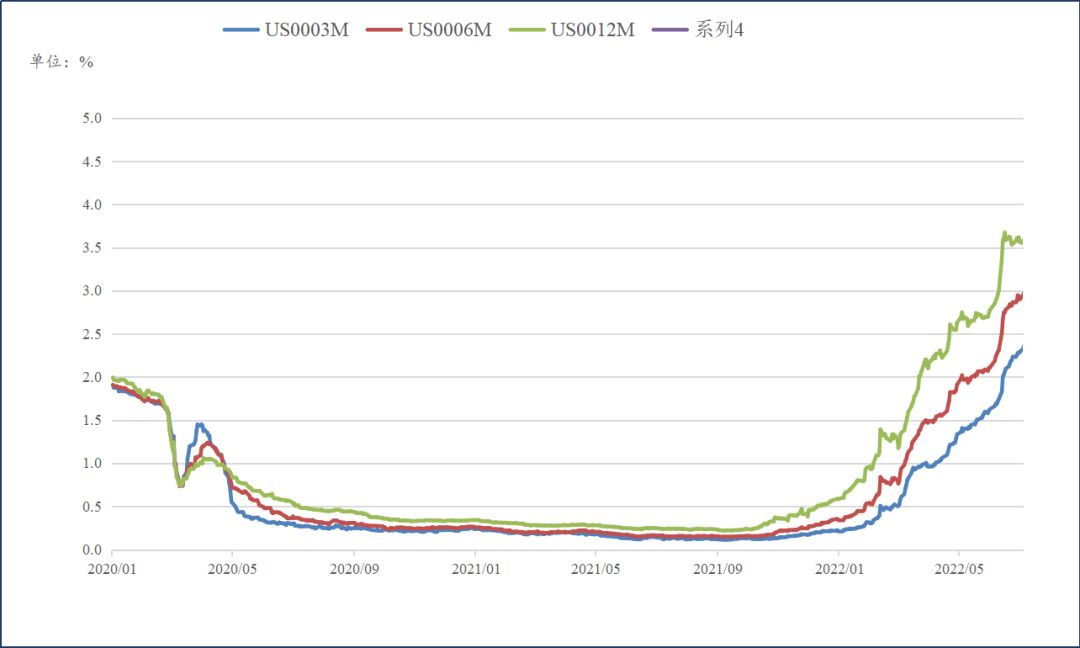This screenshot has height=648, width=1080.
Task: Click the 2022/01 x-axis date label
Action: click(838, 568)
